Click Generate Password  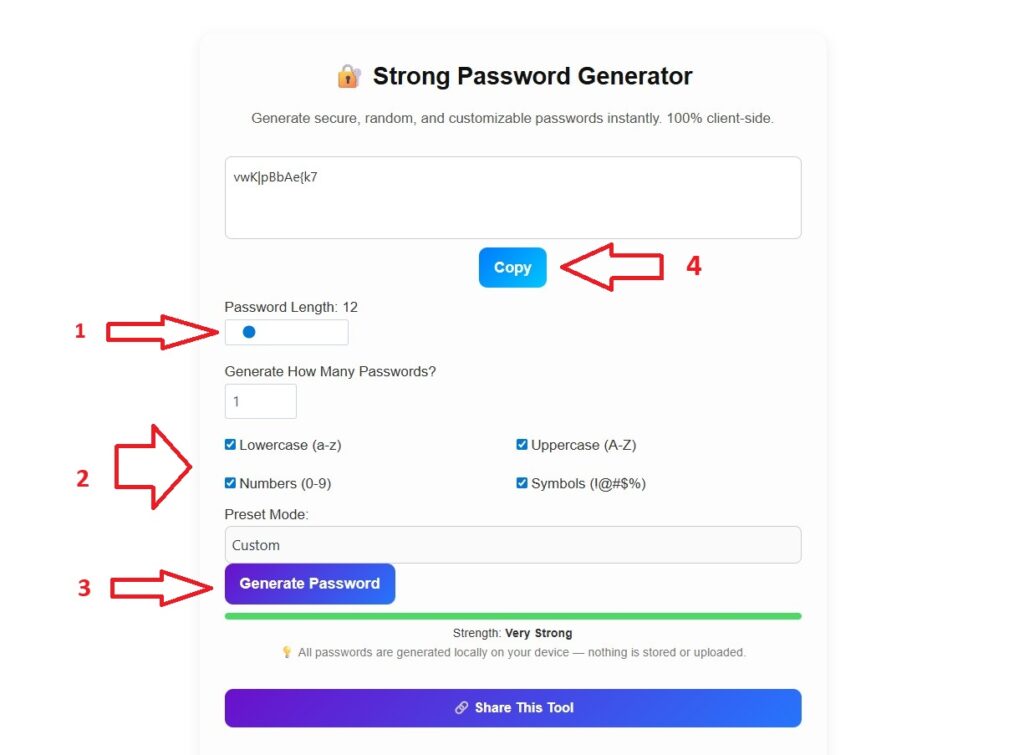click(x=310, y=584)
